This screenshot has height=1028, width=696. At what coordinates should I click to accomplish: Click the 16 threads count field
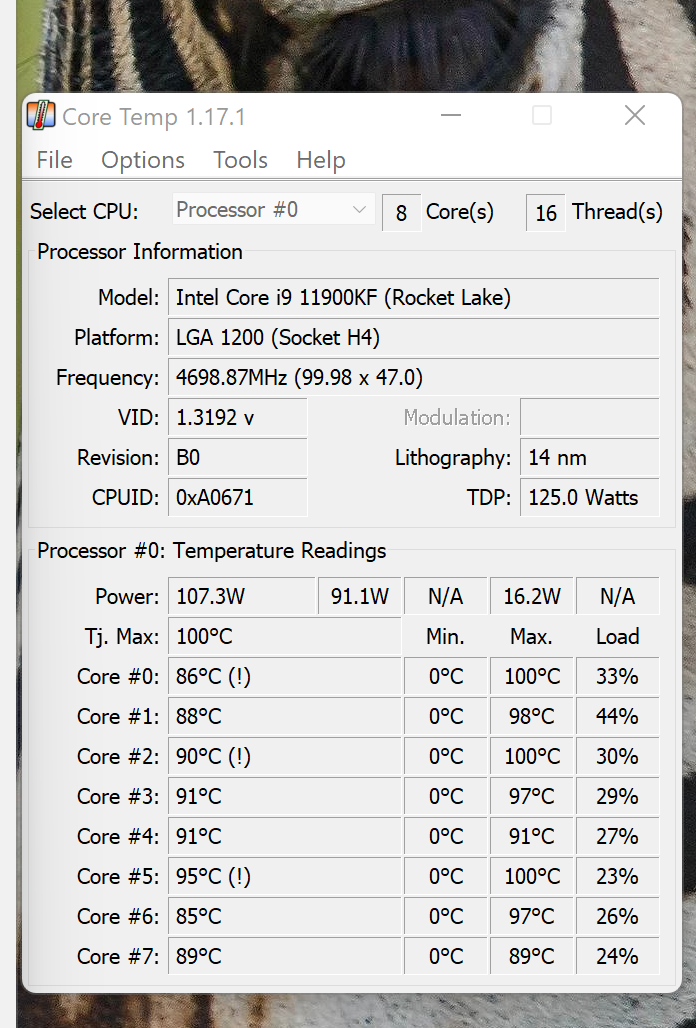[x=545, y=212]
